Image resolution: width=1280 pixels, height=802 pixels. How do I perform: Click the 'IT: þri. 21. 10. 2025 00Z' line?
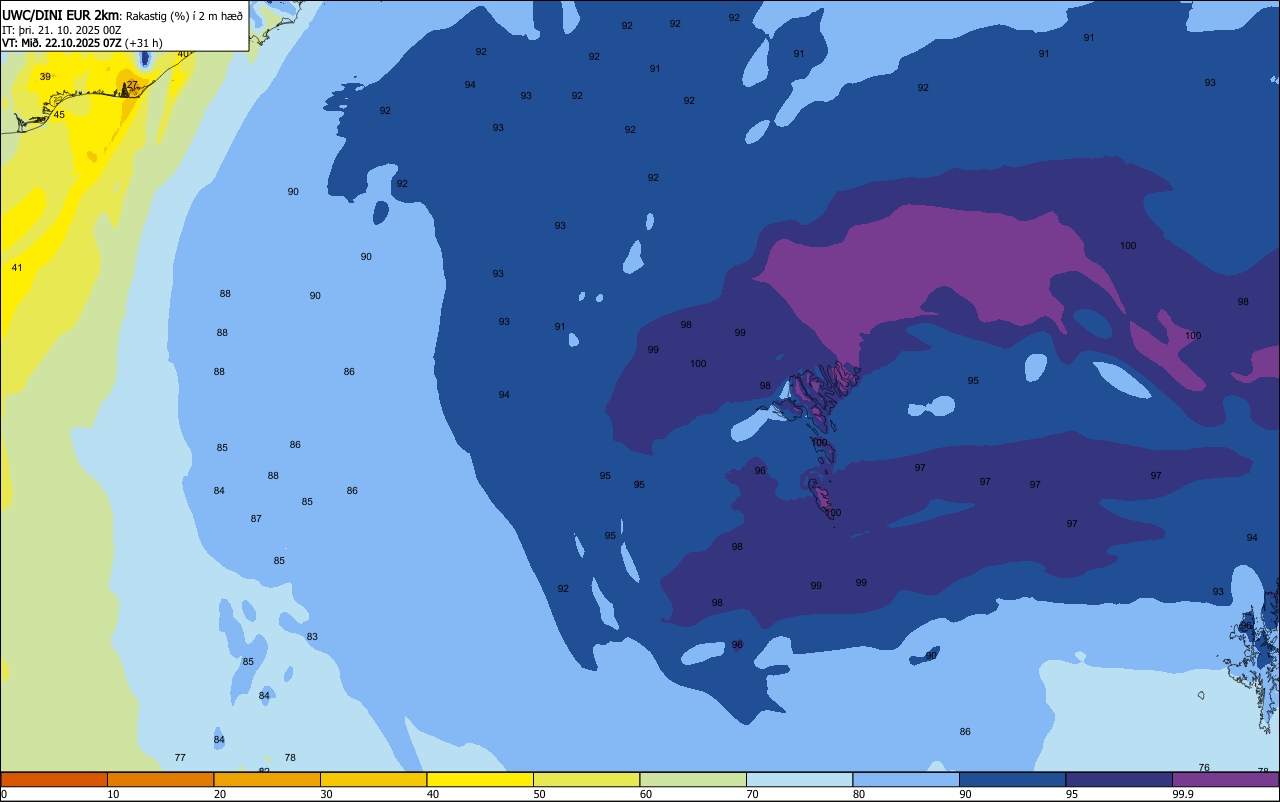[62, 30]
